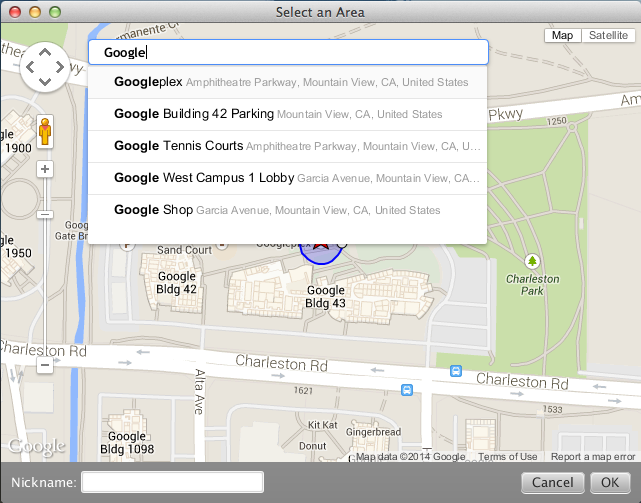This screenshot has height=503, width=641.
Task: Click the Google Bldg 1098 label
Action: pyautogui.click(x=127, y=442)
